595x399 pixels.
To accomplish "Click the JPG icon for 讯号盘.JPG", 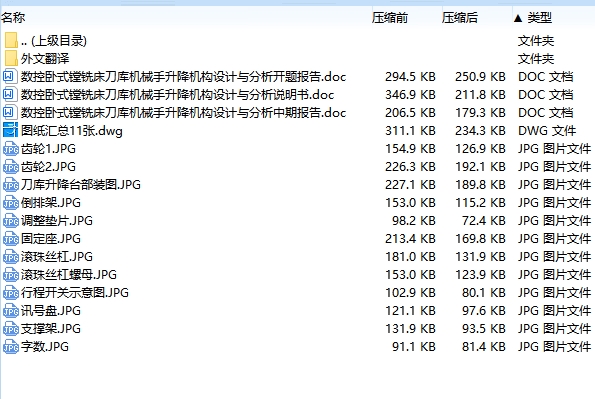I will point(11,311).
